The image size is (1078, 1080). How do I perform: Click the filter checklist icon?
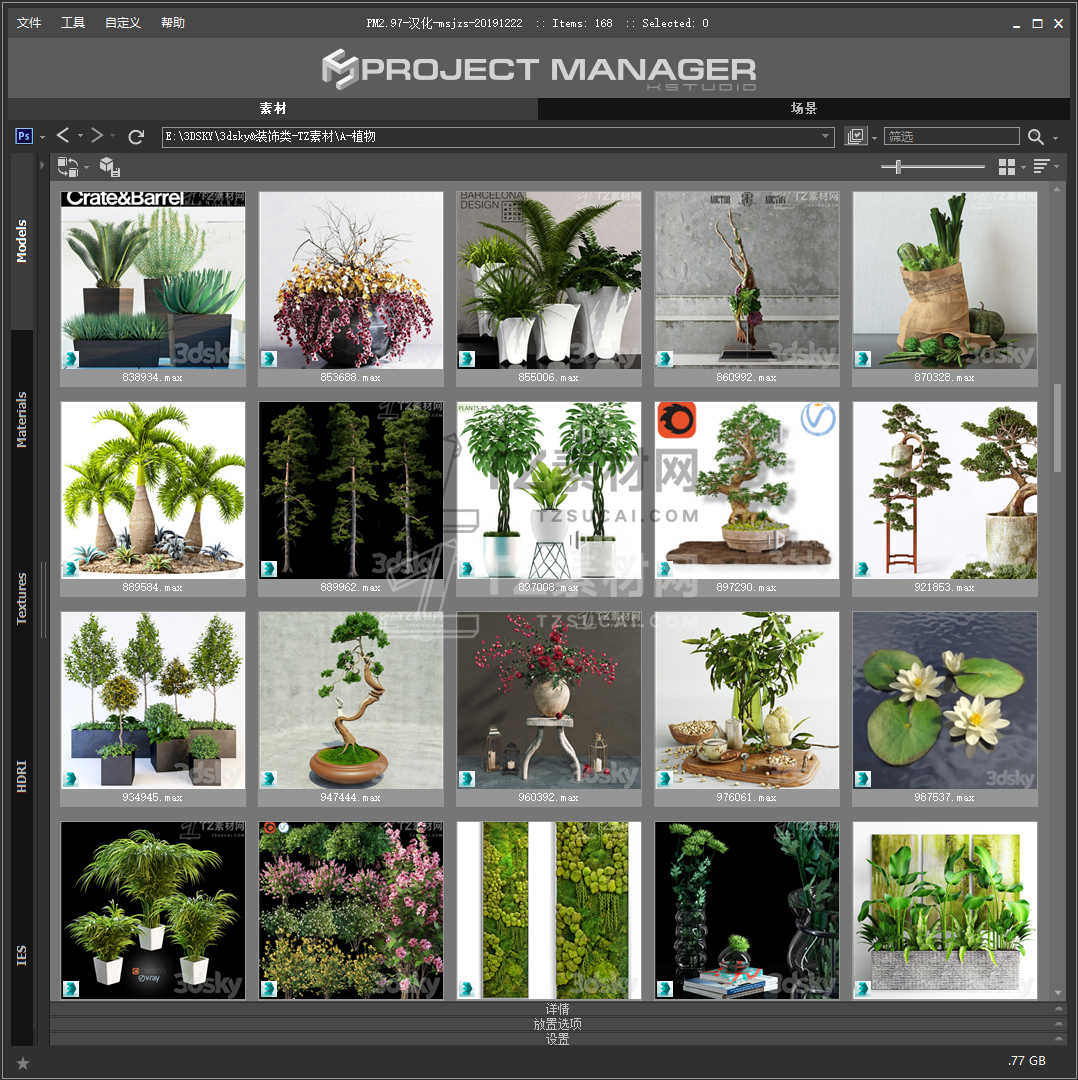(x=855, y=137)
